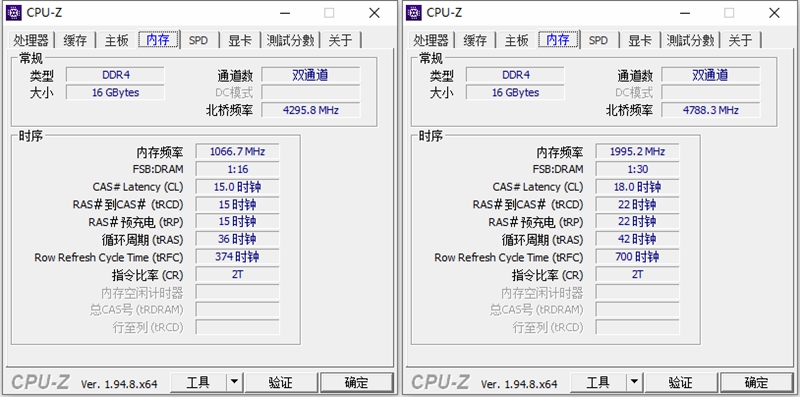Open the 工具 dropdown arrow in left window
The image size is (800, 397).
(234, 381)
